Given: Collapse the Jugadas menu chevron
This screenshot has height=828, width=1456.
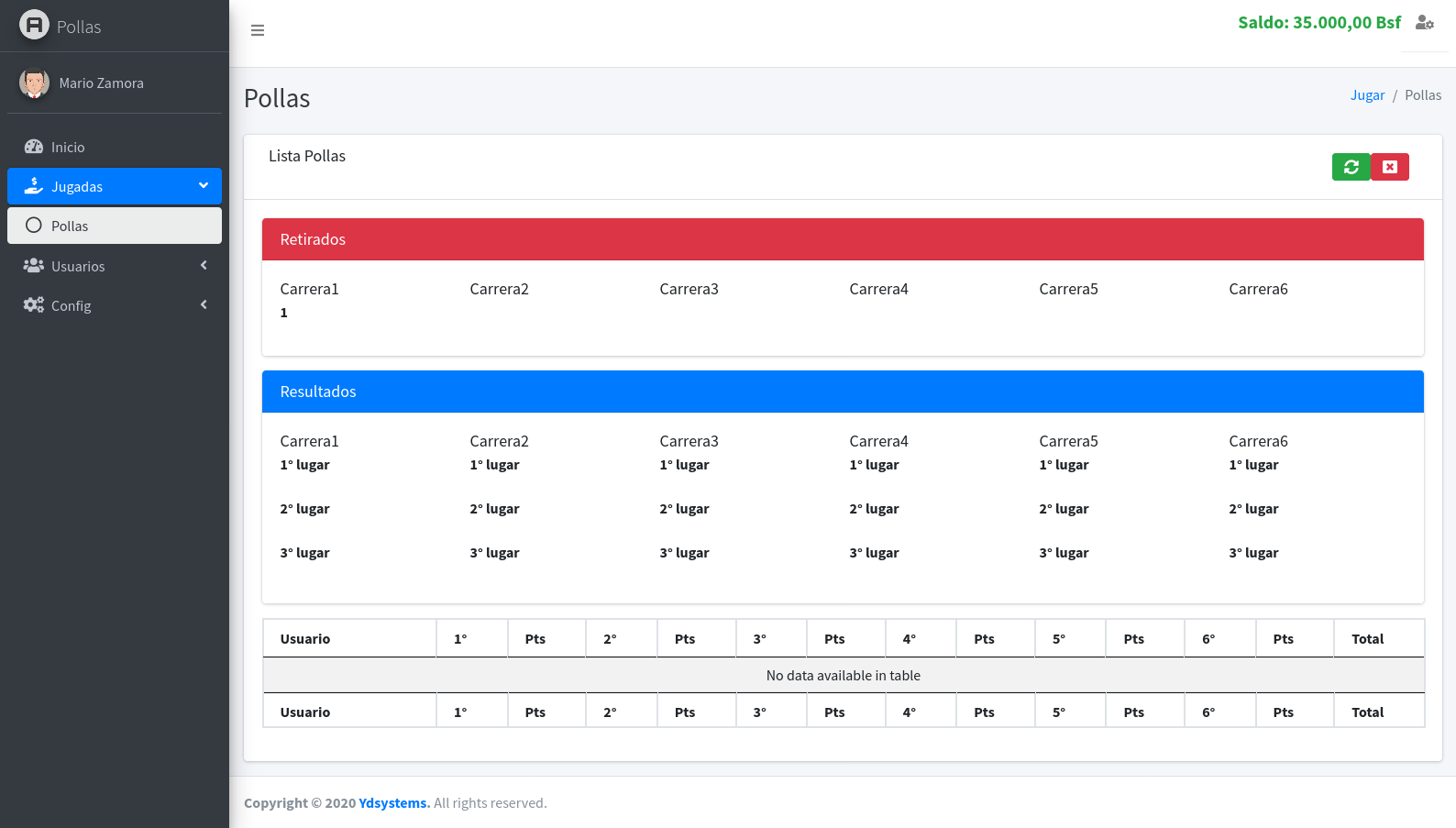Looking at the screenshot, I should (204, 186).
